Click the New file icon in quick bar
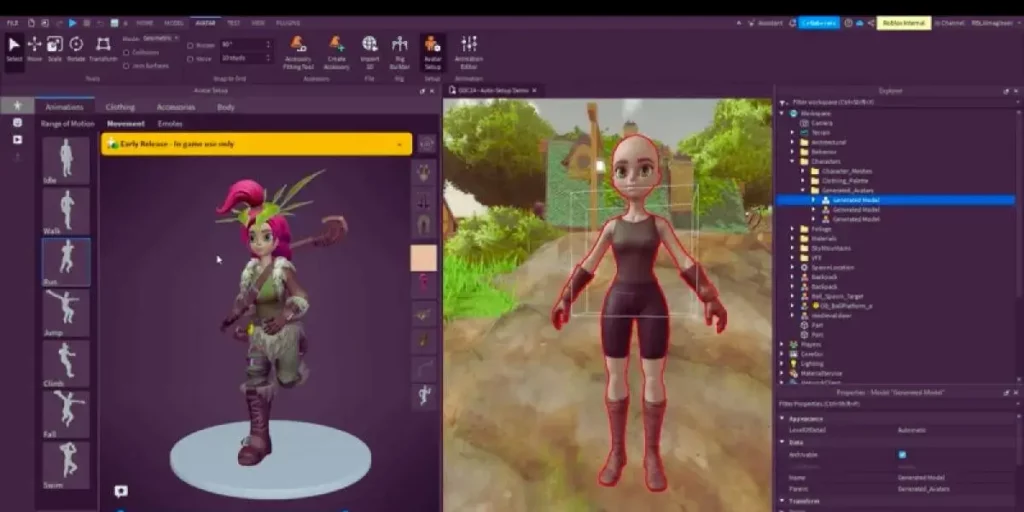 [x=31, y=23]
